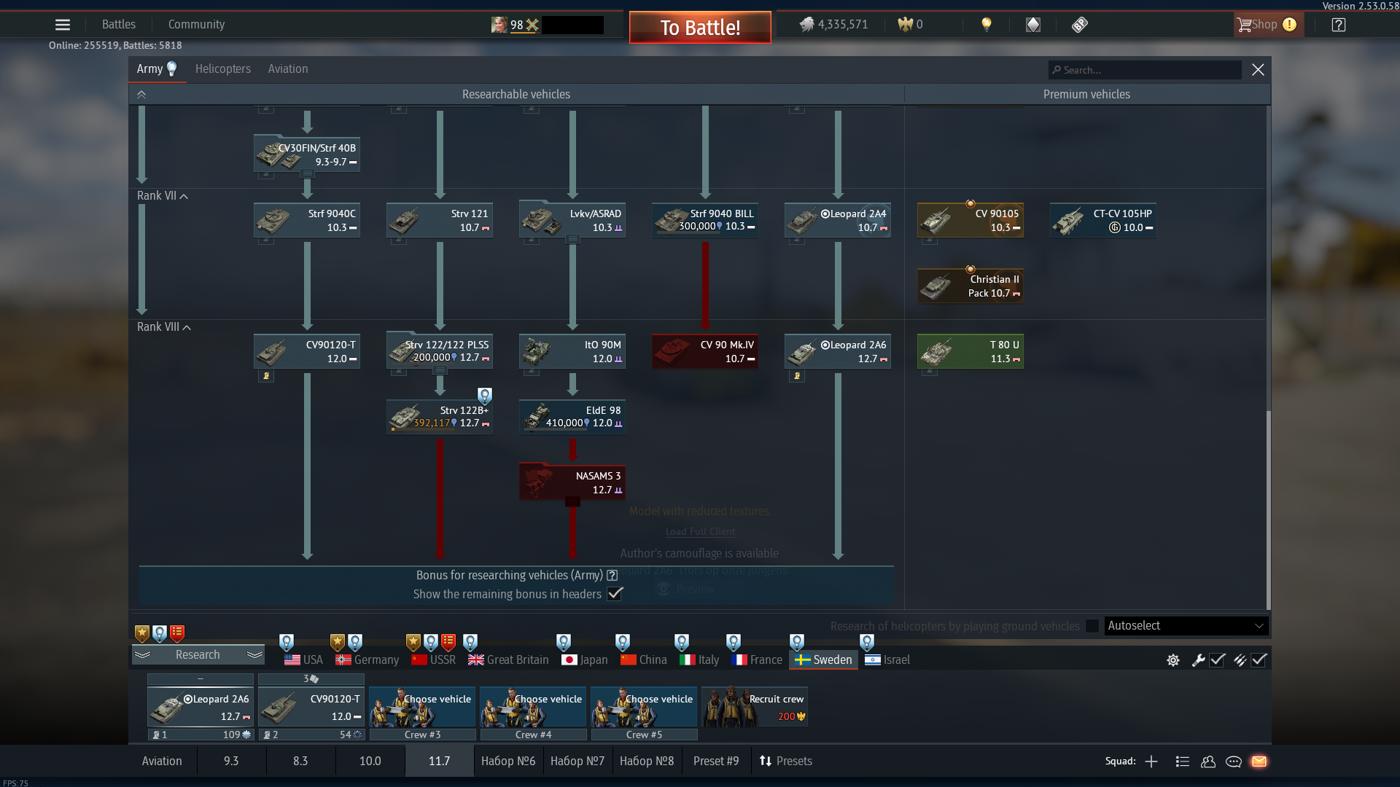Click the To Battle! button

[x=700, y=27]
